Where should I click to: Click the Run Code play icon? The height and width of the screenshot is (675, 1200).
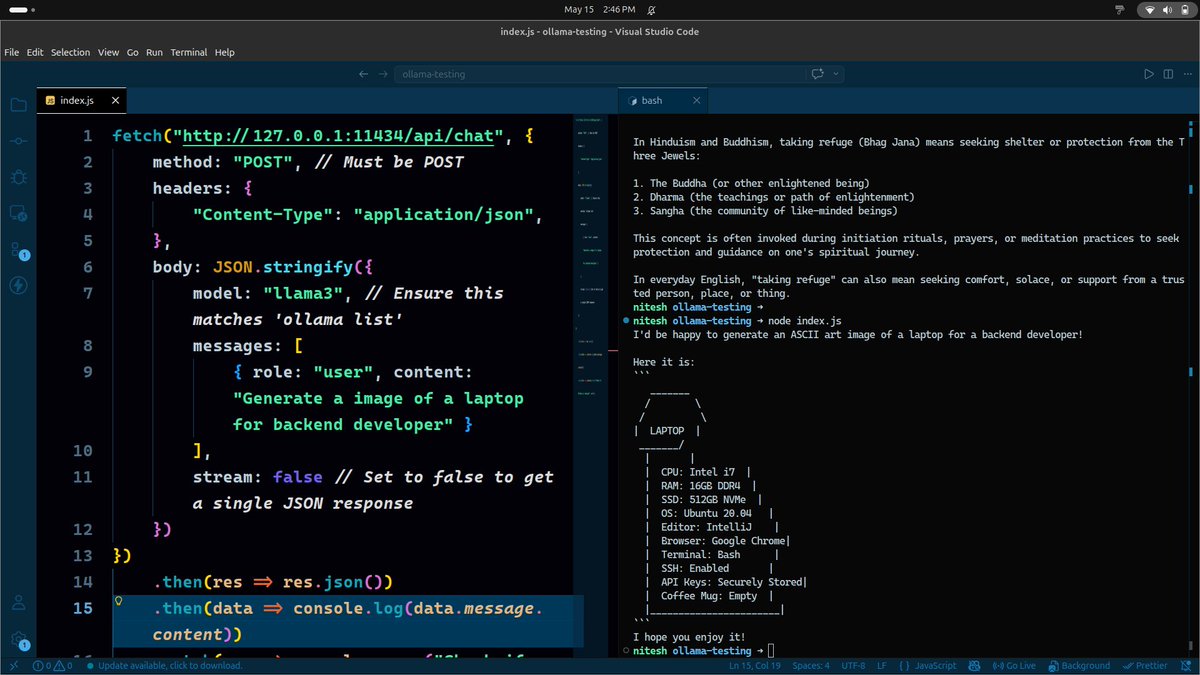coord(1148,74)
